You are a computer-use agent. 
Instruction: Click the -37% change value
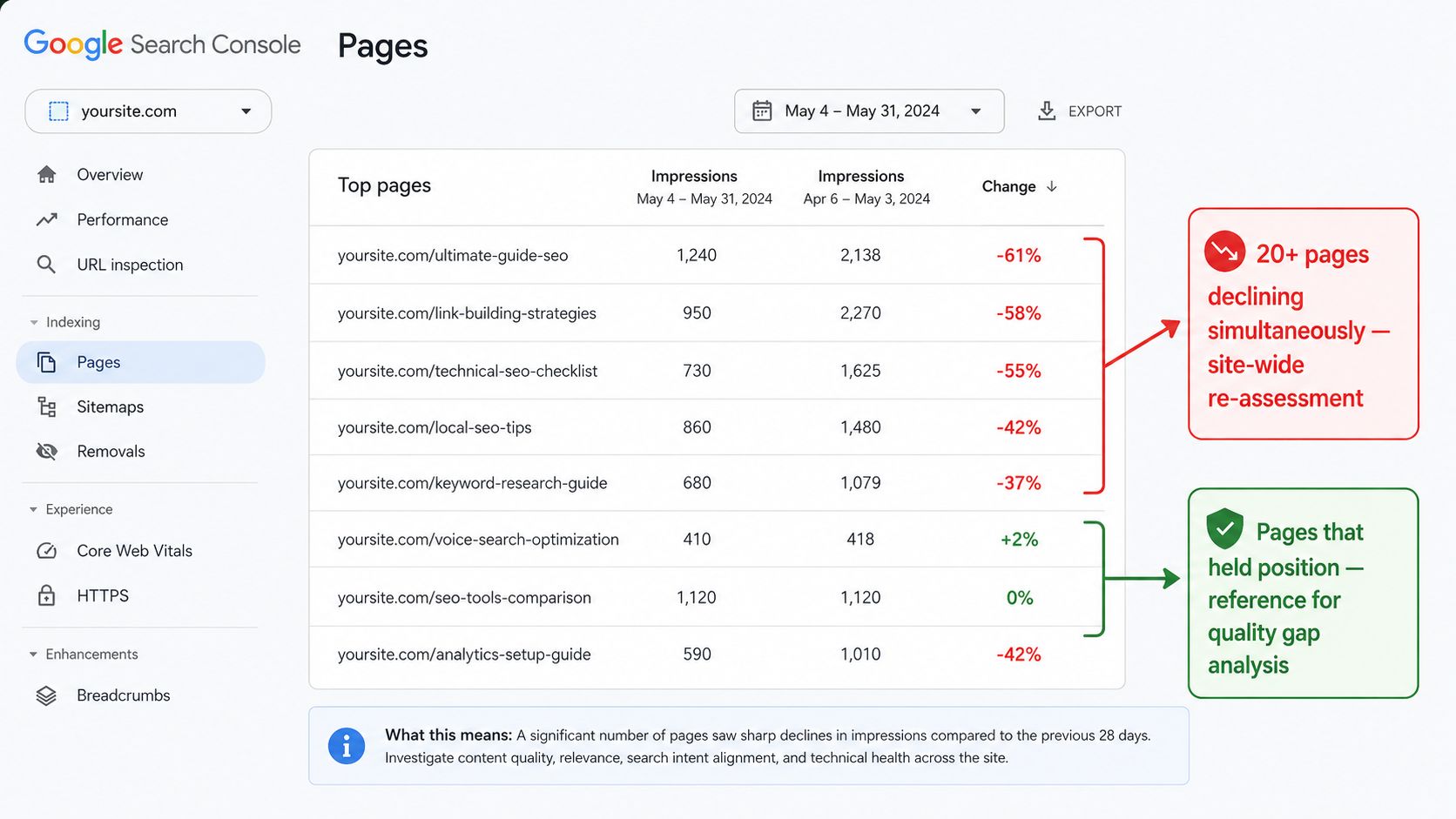tap(1019, 483)
